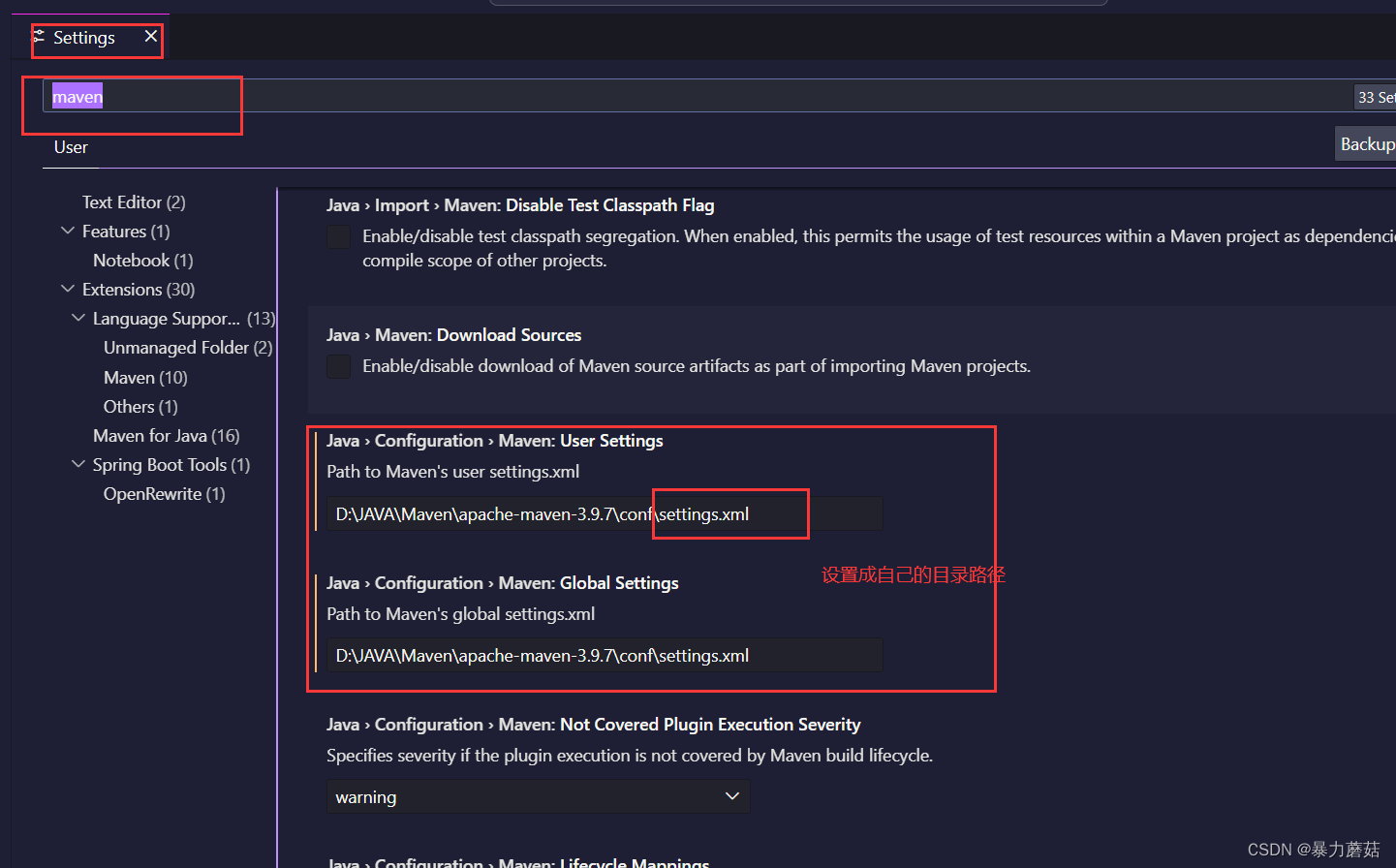
Task: Close the Settings tab
Action: click(x=150, y=37)
